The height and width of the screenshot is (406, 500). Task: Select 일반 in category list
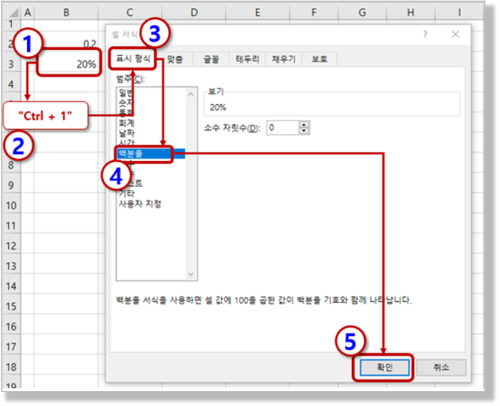tap(126, 93)
